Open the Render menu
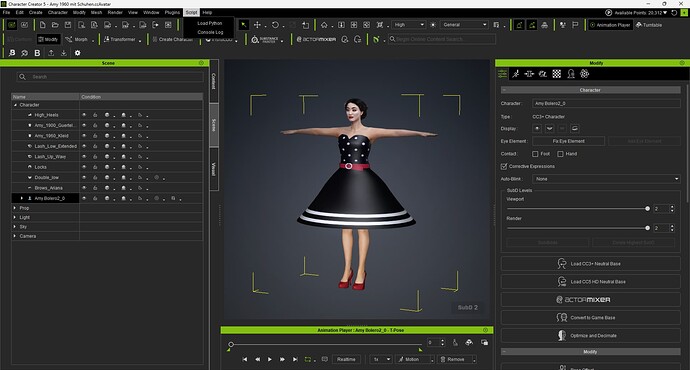Screen dimensions: 690x370 [x=115, y=12]
